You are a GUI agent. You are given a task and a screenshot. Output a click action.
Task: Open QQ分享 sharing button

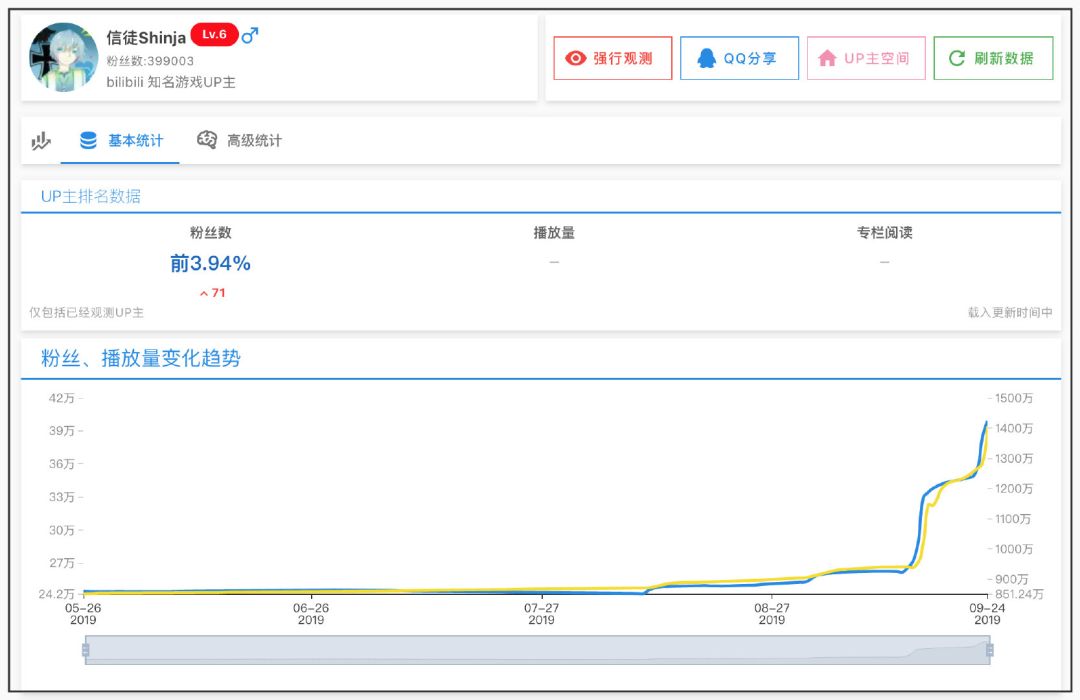click(739, 58)
